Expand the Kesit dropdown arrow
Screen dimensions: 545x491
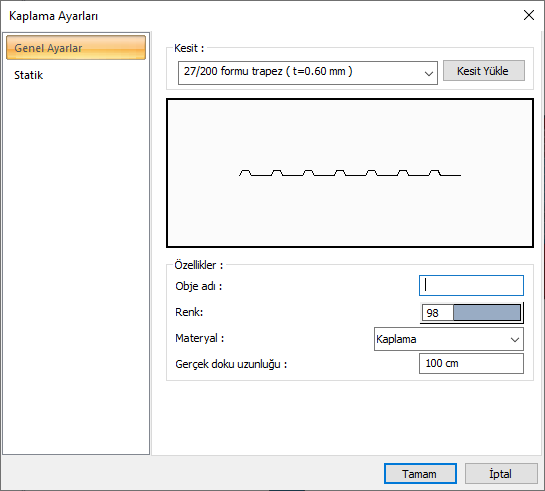tap(429, 73)
